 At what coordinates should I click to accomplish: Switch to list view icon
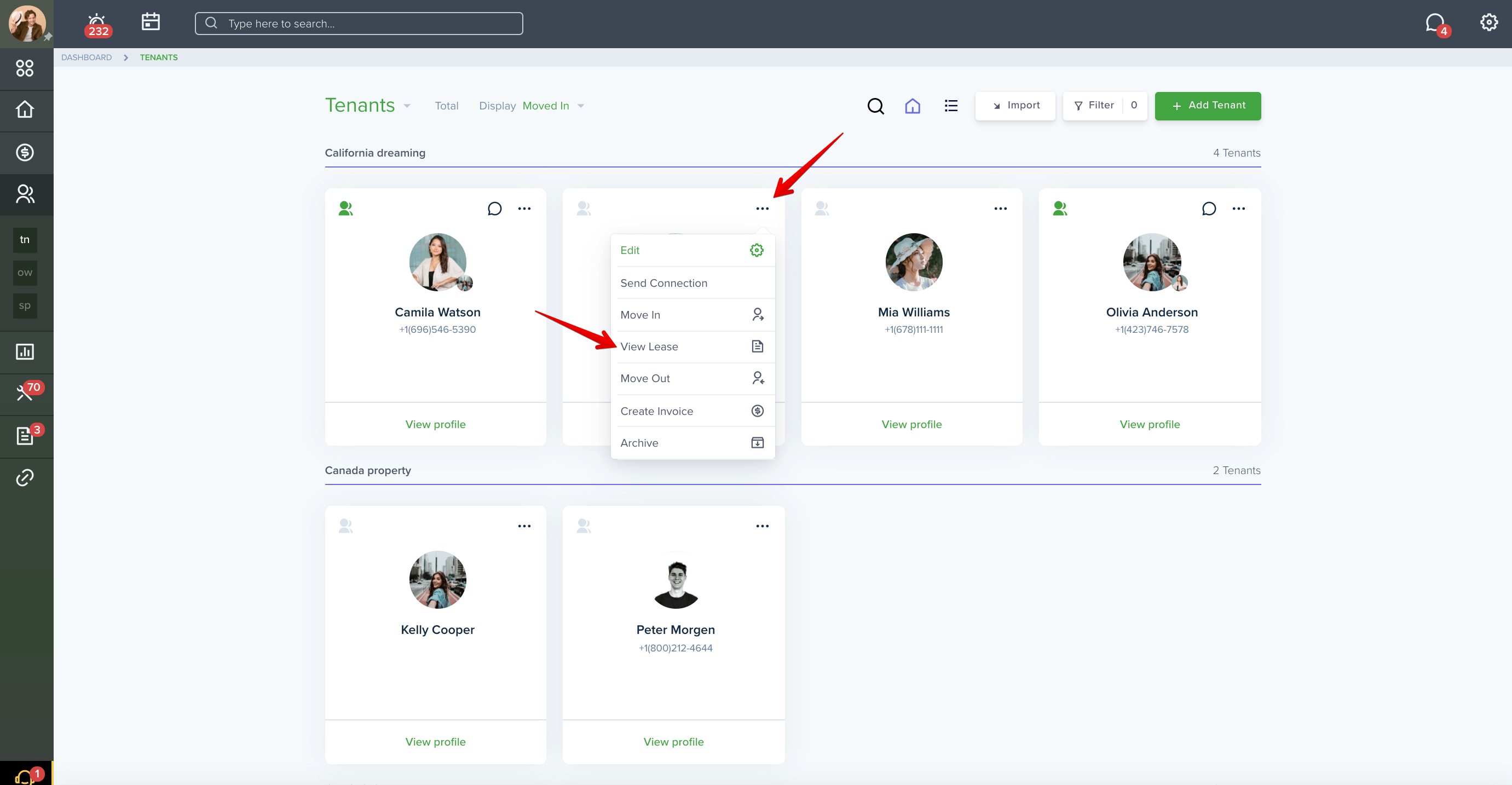point(951,106)
